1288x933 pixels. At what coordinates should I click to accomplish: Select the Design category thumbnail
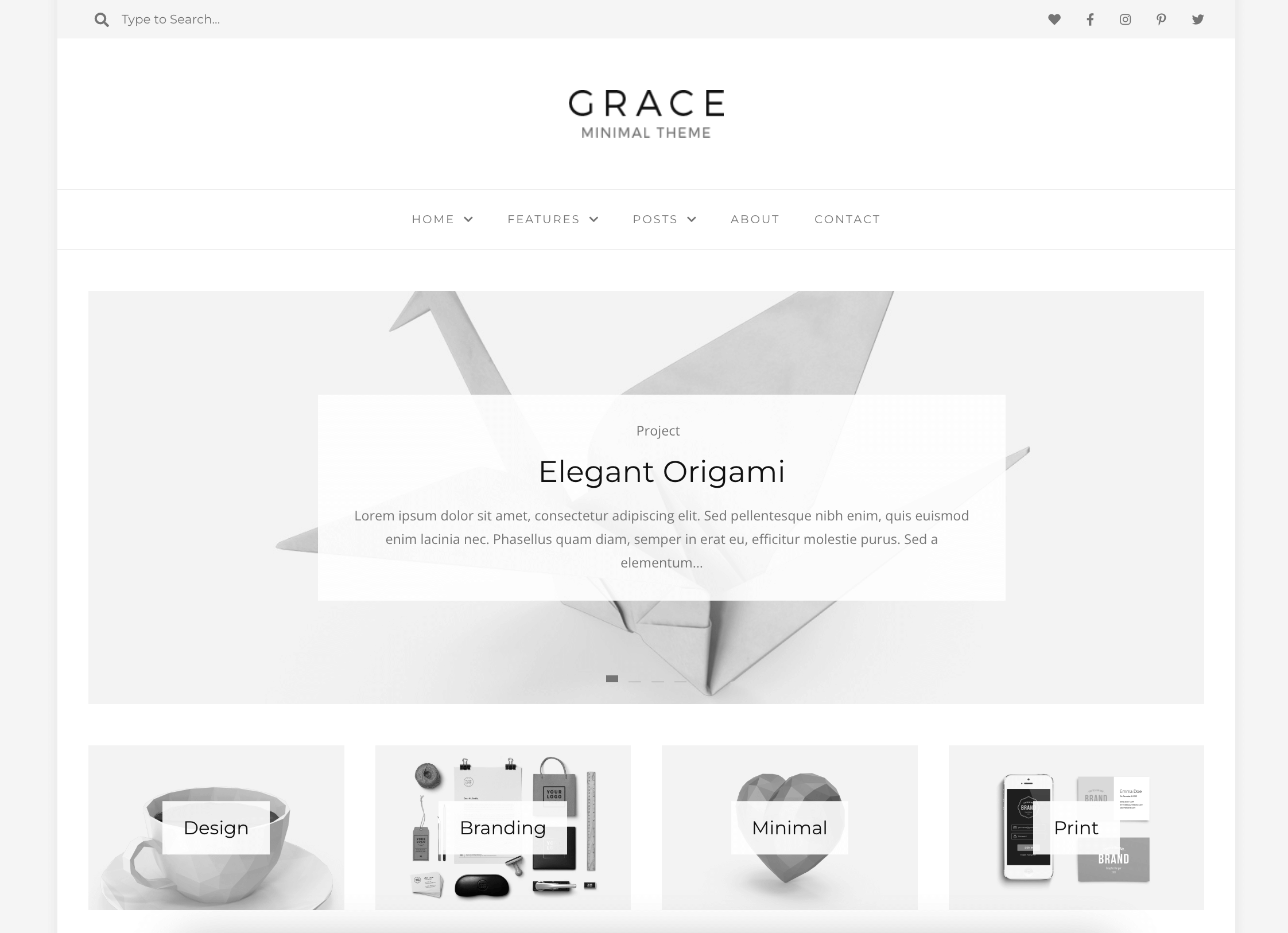pyautogui.click(x=216, y=828)
